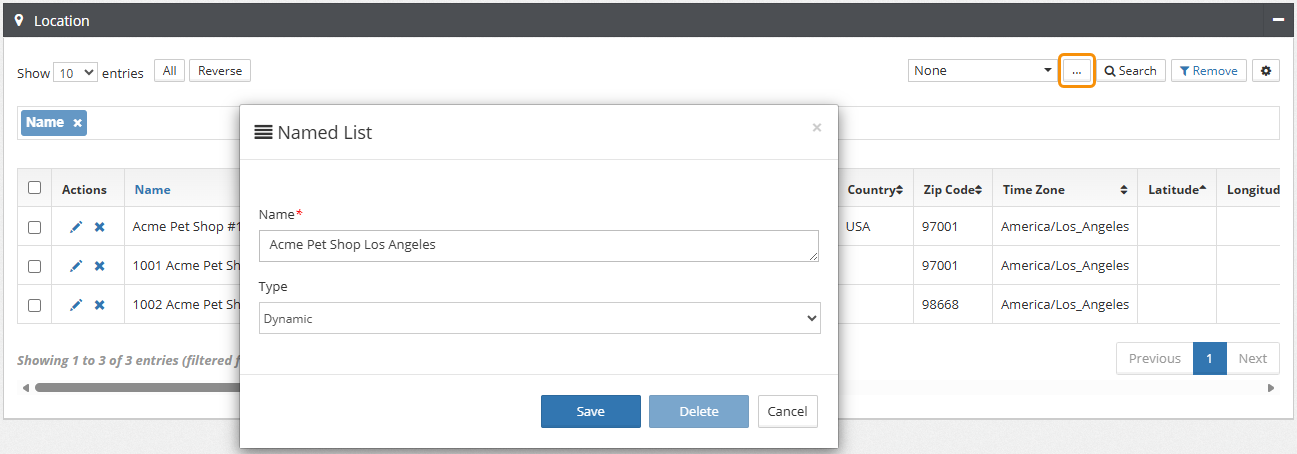Click the Save button in Named List dialog
Viewport: 1297px width, 454px height.
point(590,412)
